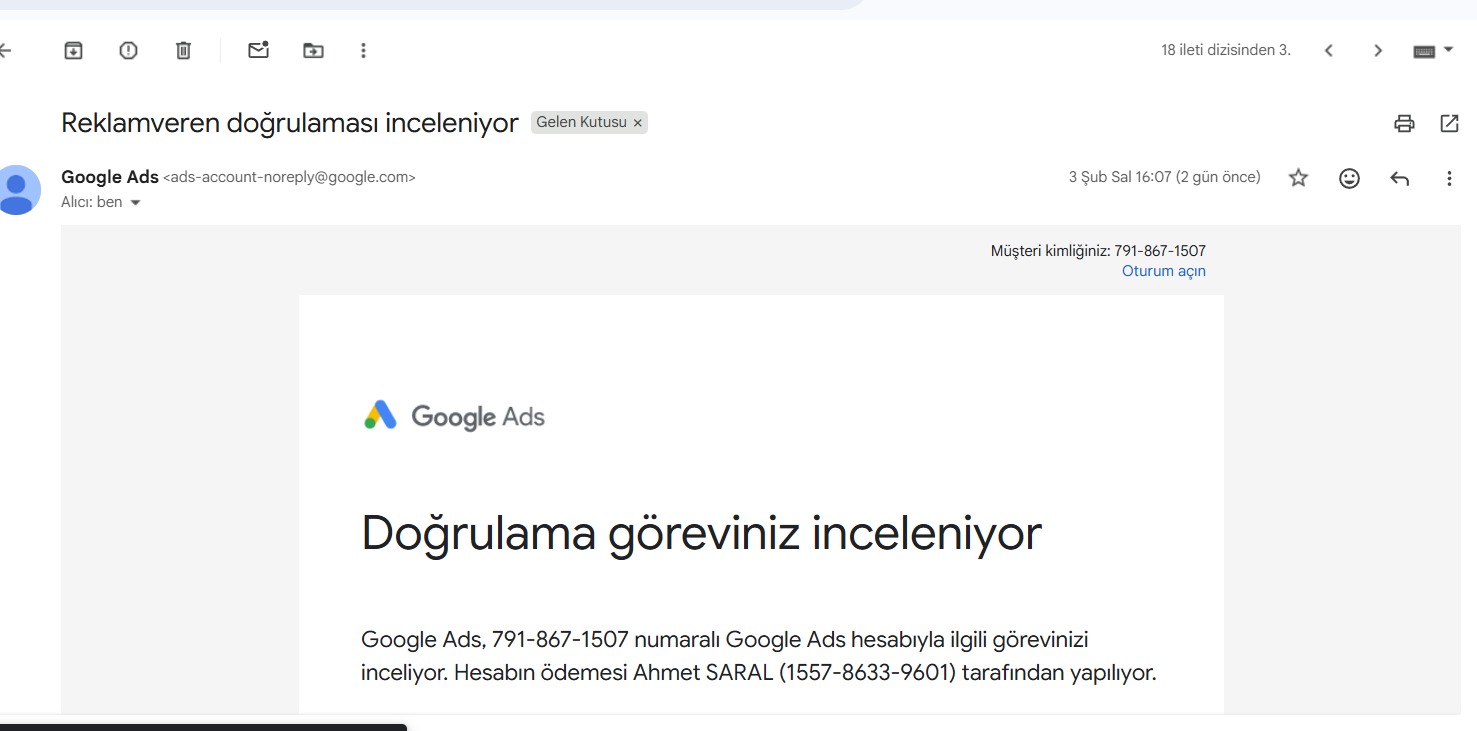Open the email in a new window
The image size is (1477, 731).
click(1449, 123)
